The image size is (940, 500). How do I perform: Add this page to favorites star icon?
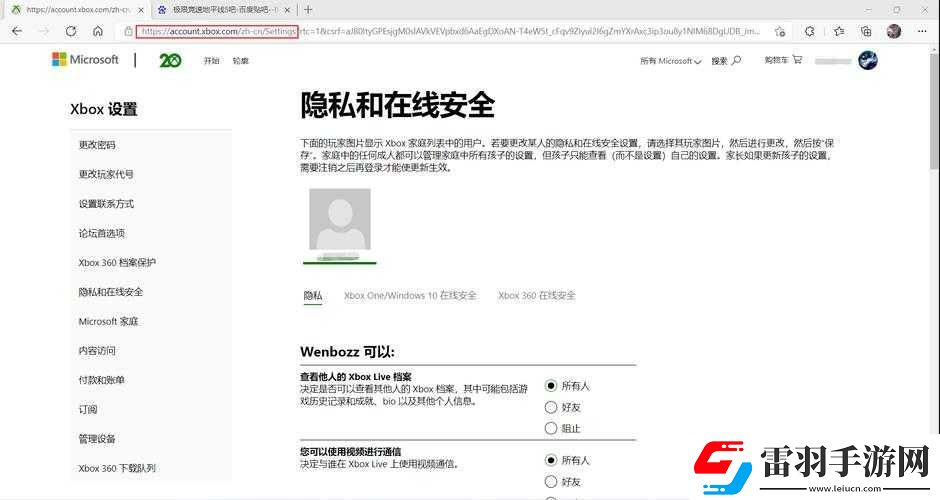tap(779, 31)
